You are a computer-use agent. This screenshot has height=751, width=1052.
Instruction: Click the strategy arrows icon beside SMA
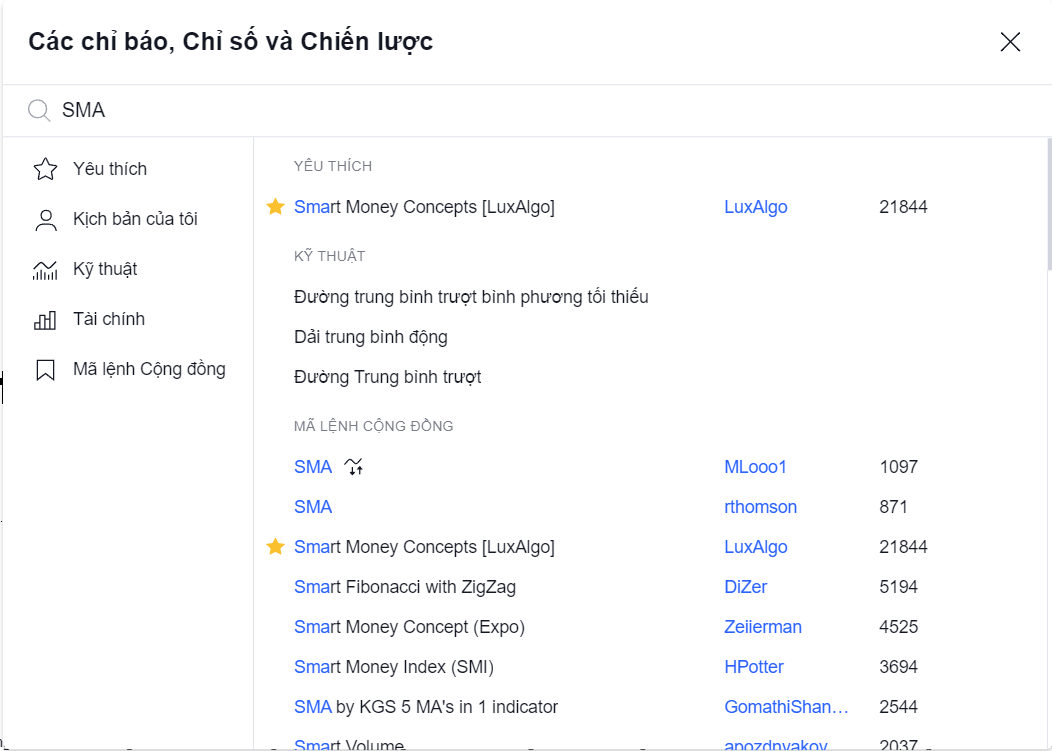pos(354,466)
